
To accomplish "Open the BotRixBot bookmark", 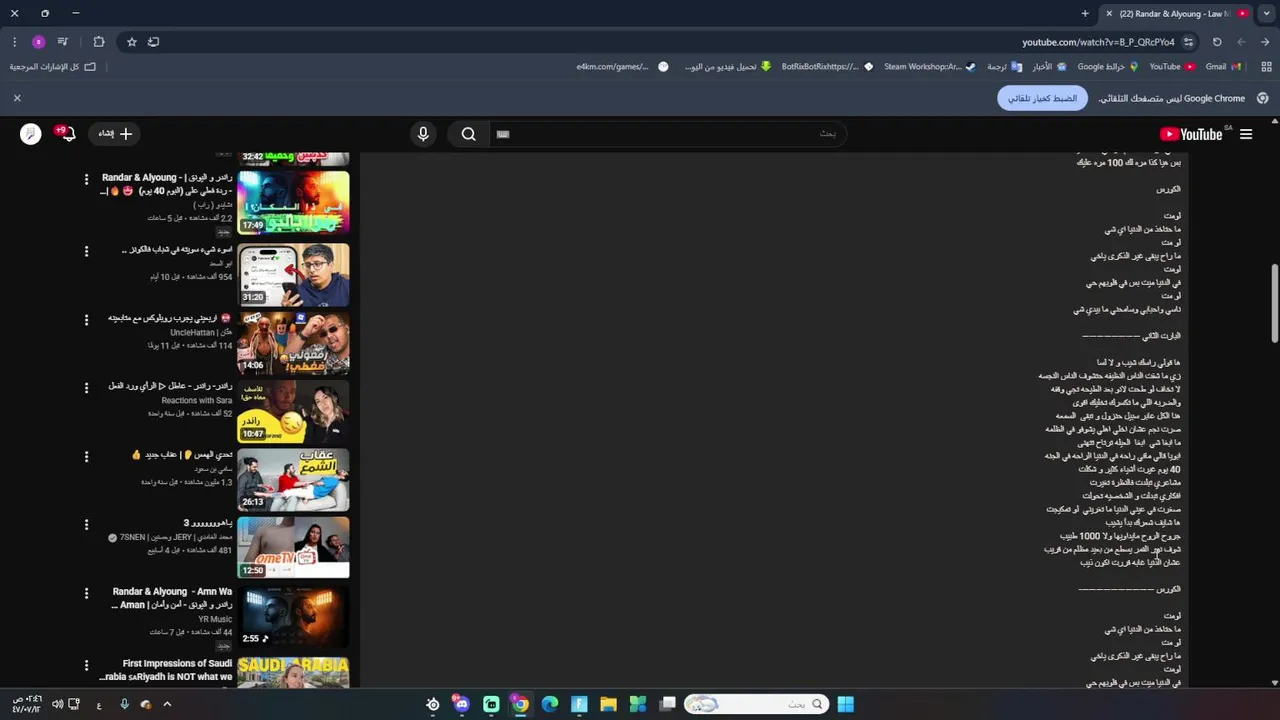I will coord(827,67).
